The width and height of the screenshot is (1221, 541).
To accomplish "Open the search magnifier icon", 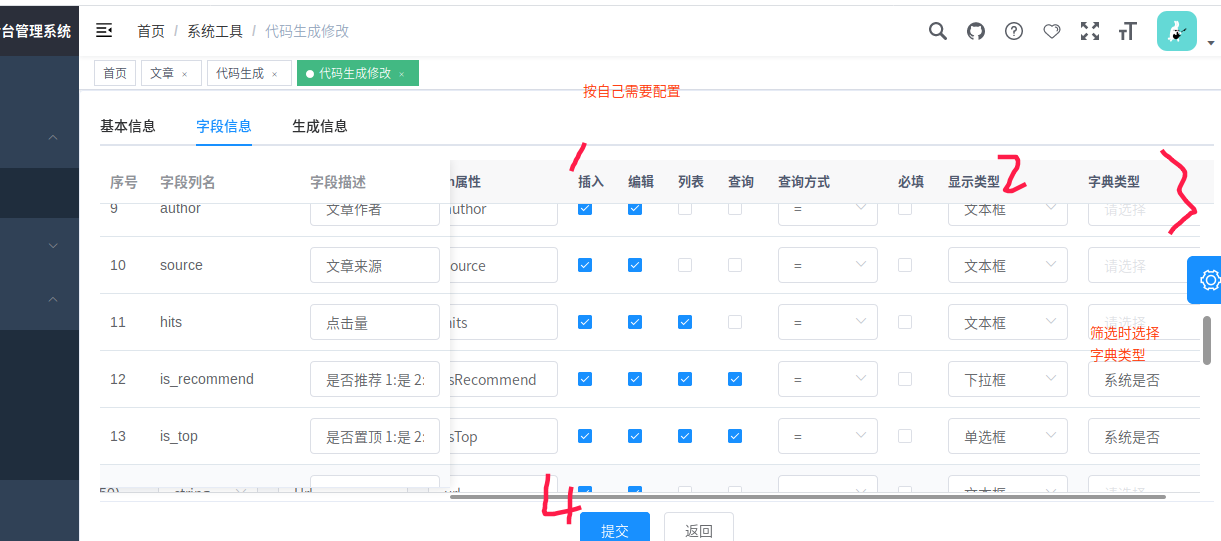I will pyautogui.click(x=937, y=31).
